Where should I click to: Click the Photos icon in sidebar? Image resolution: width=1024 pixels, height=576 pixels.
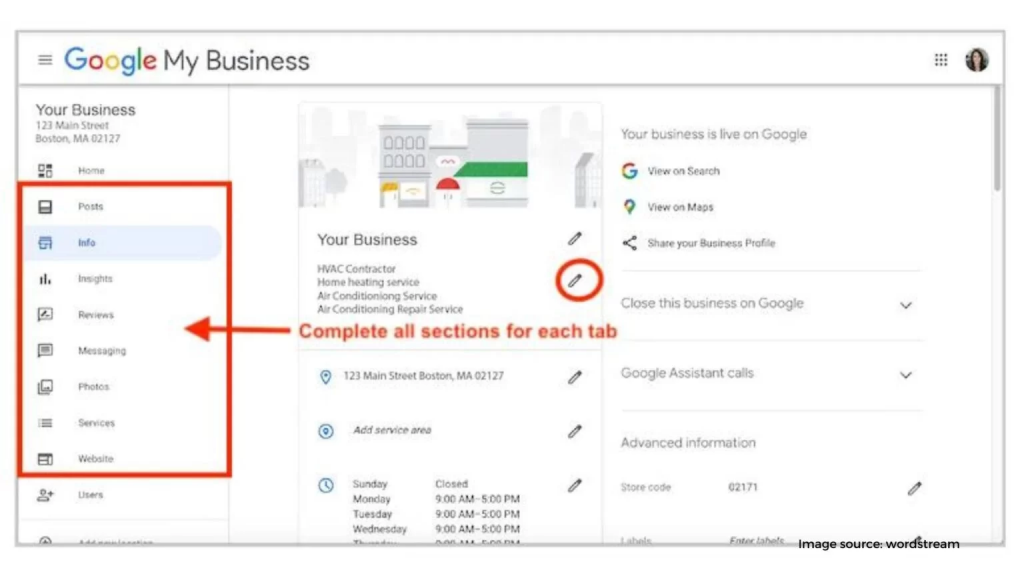coord(45,387)
